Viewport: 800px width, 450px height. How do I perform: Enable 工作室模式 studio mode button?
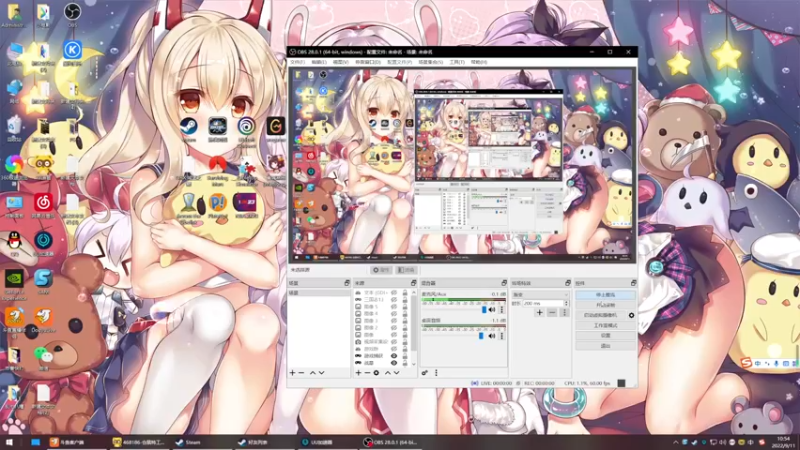(605, 326)
